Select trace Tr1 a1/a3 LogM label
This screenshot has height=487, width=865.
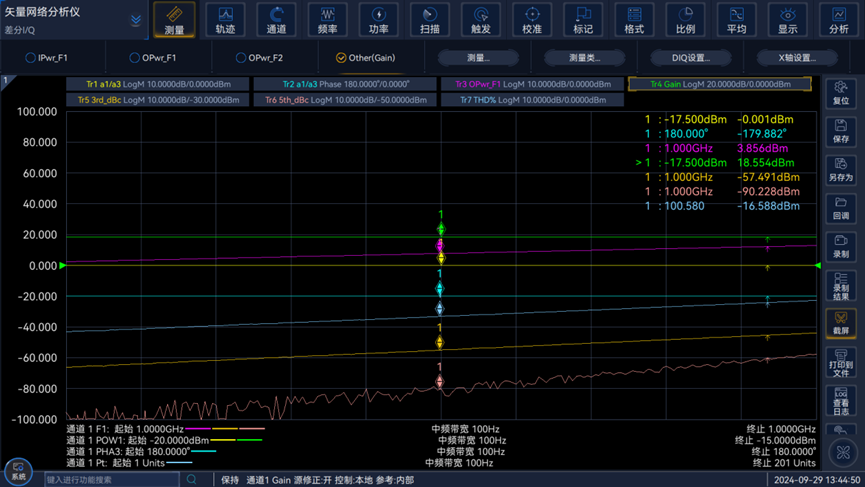click(158, 84)
